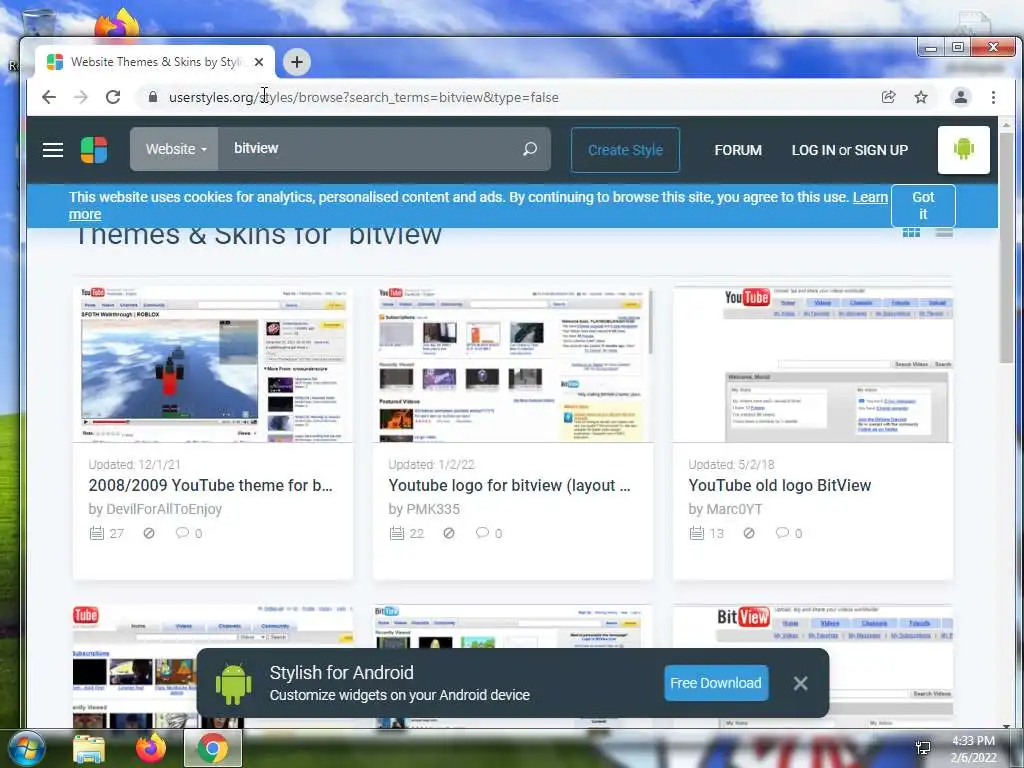Open YouTube old logo BitView title
Image resolution: width=1024 pixels, height=768 pixels.
pos(780,485)
